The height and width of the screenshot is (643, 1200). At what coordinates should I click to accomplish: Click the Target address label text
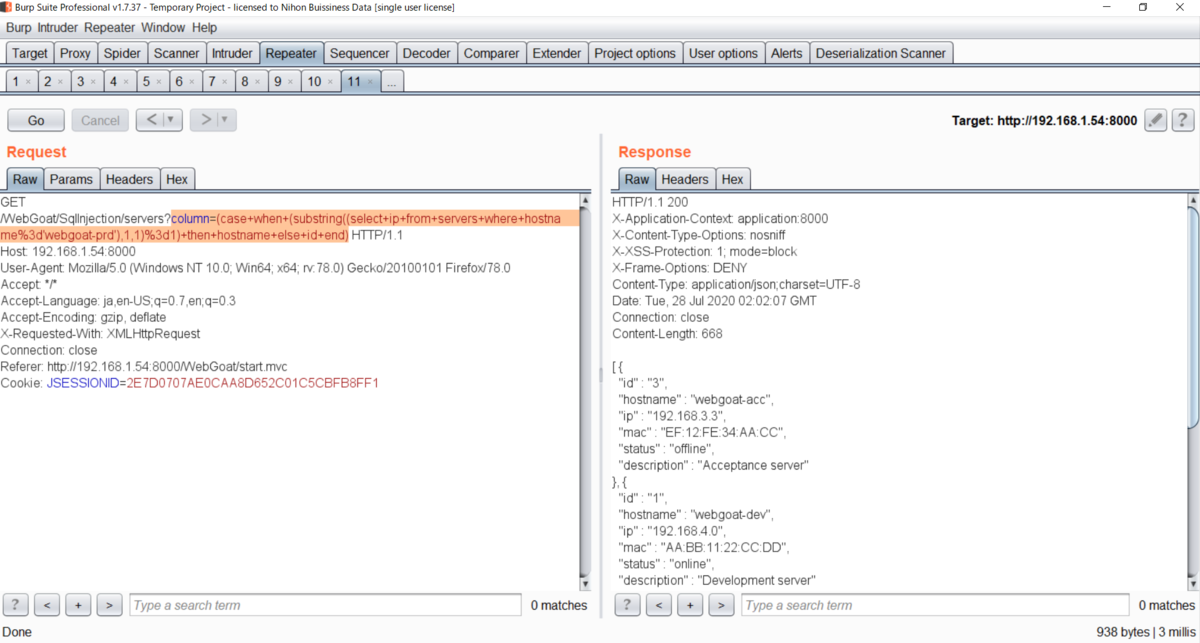[1044, 120]
